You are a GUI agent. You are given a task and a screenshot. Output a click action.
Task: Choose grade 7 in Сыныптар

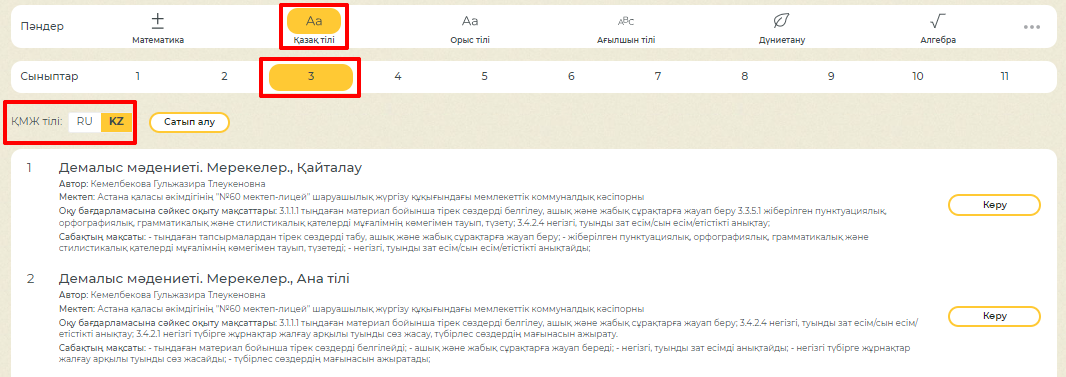(658, 77)
